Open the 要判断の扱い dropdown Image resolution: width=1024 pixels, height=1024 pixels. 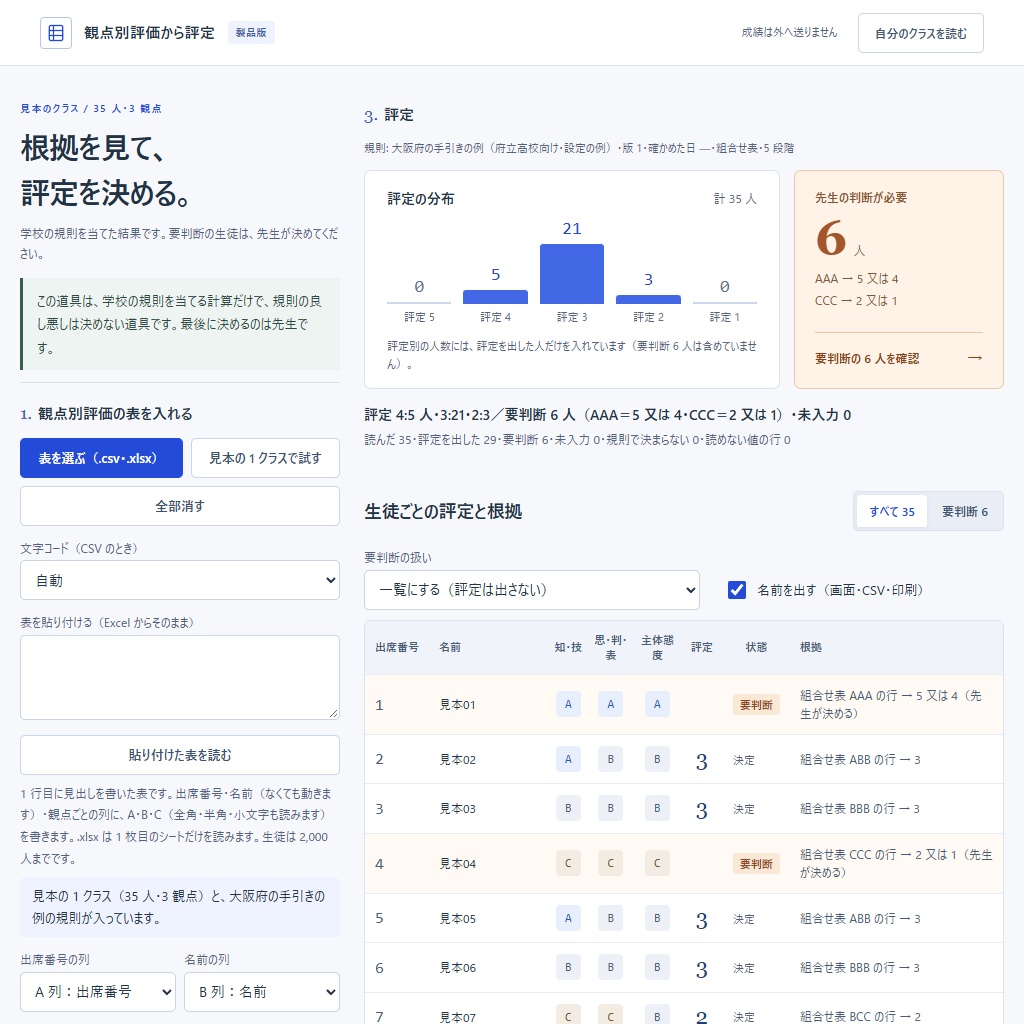point(532,590)
